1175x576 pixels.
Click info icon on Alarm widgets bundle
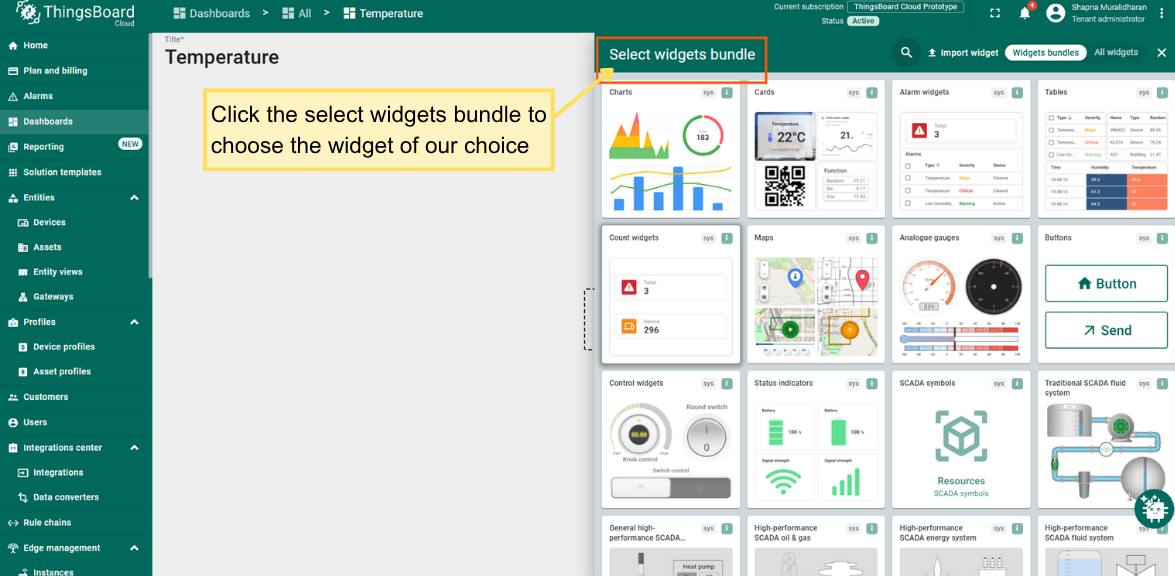1017,93
